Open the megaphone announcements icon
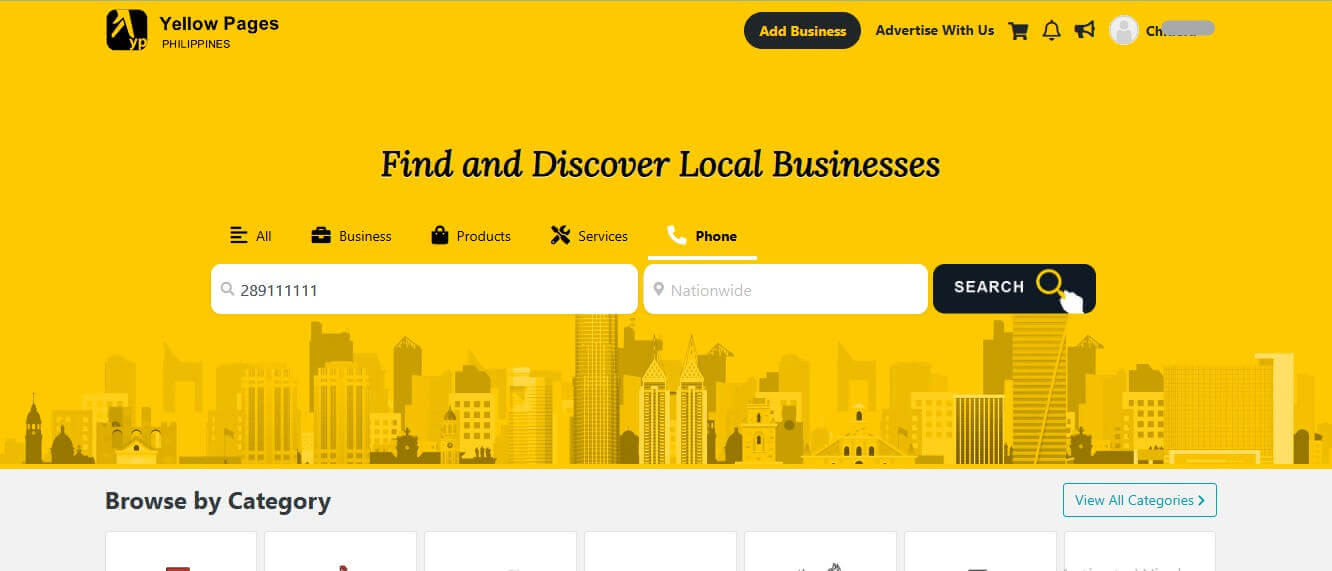The height and width of the screenshot is (571, 1332). tap(1085, 31)
